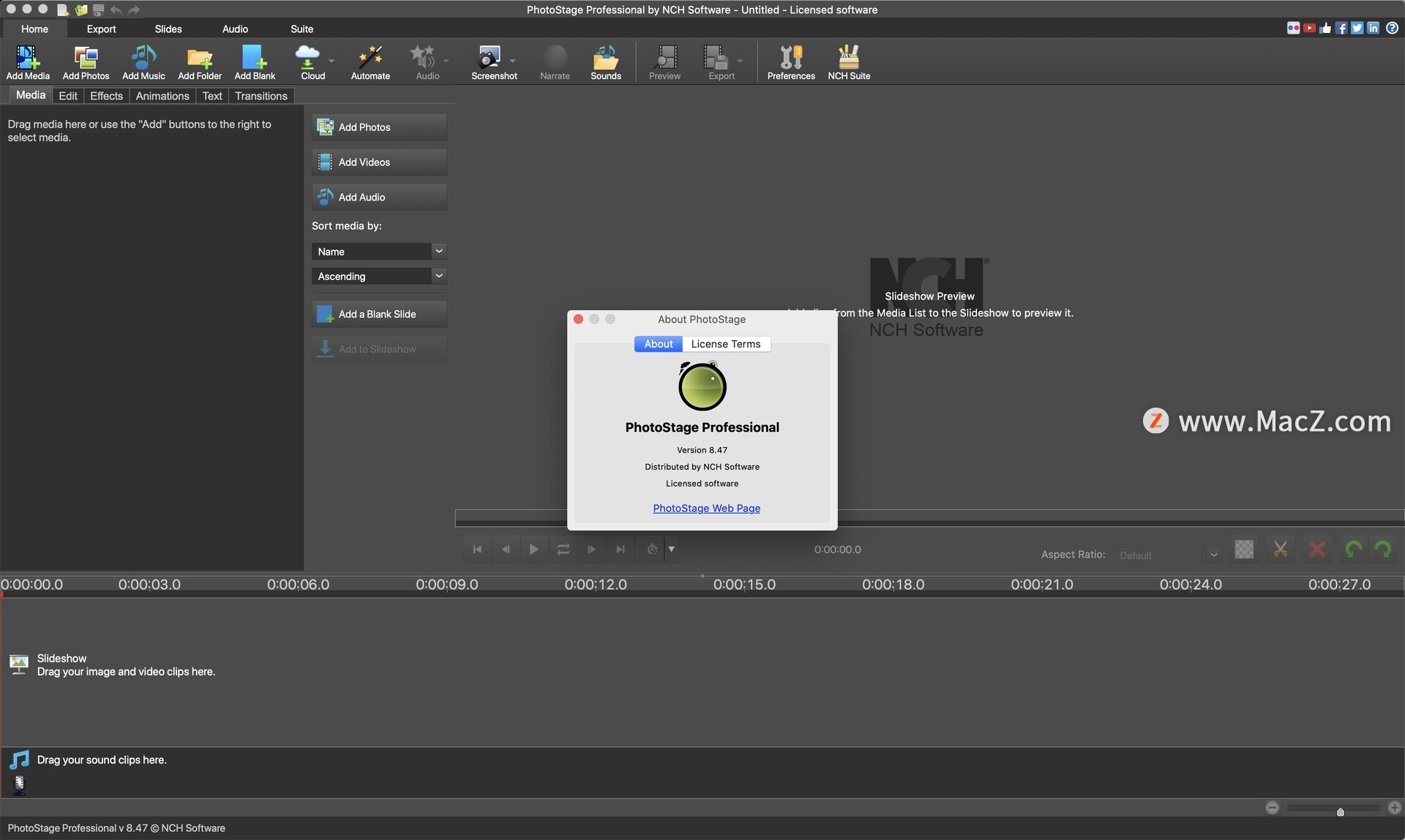Expand the Screenshot dropdown arrow
1405x840 pixels.
[x=512, y=61]
